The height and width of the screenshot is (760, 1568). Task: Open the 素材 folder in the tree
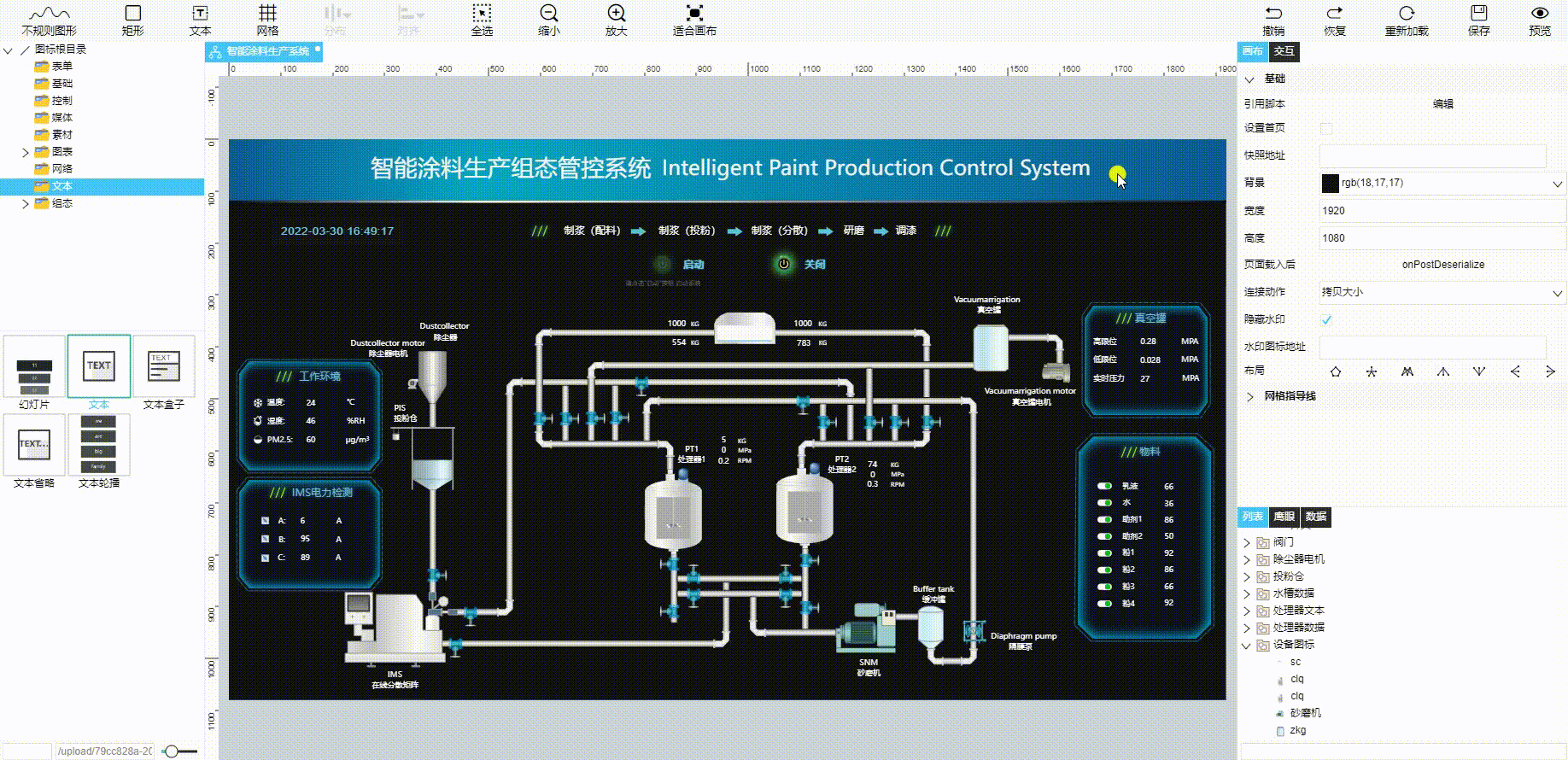point(54,135)
